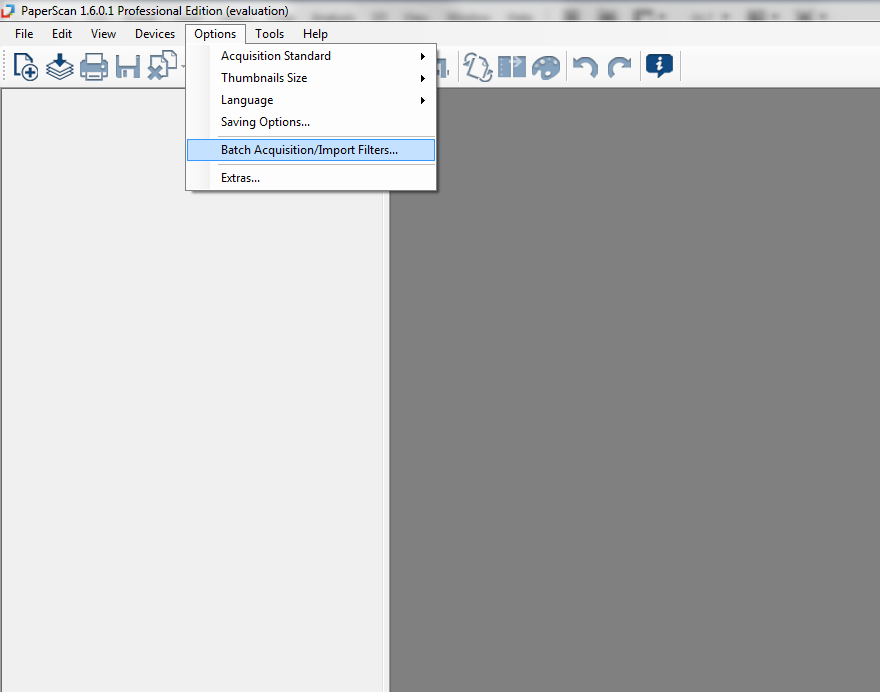Viewport: 880px width, 692px height.
Task: Click the rotate page icon
Action: [478, 67]
